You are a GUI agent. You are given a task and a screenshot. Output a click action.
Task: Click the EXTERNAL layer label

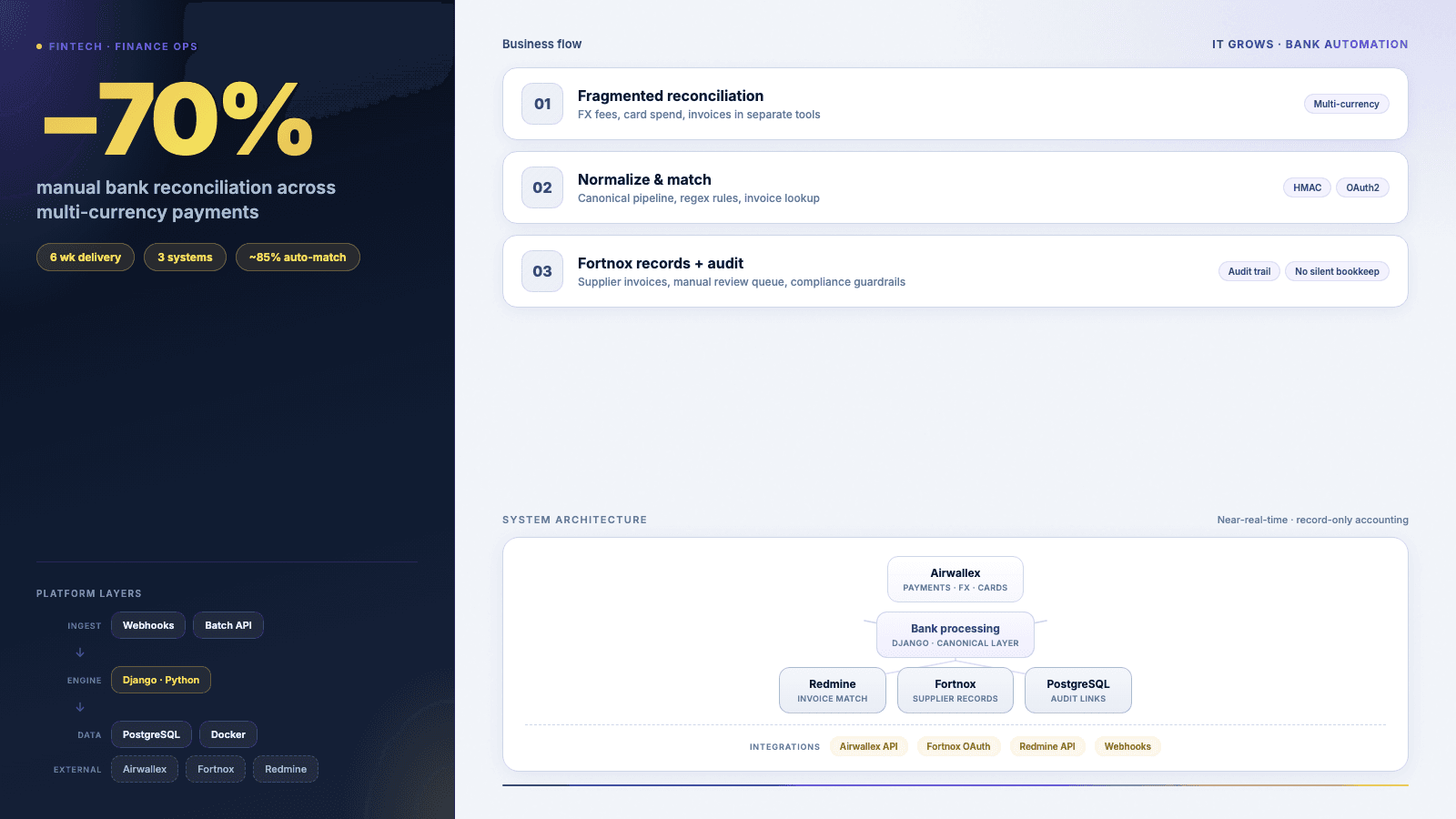pos(77,770)
